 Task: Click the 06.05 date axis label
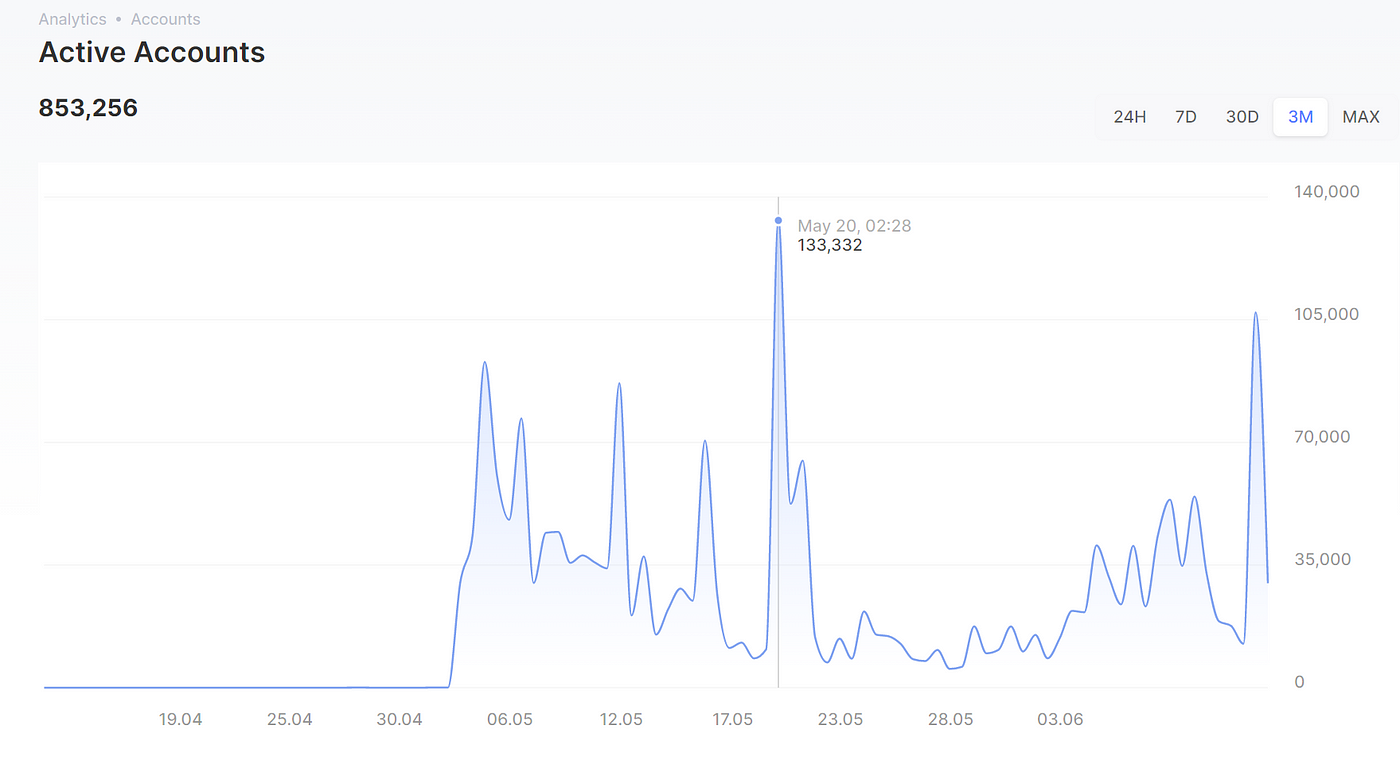click(510, 719)
